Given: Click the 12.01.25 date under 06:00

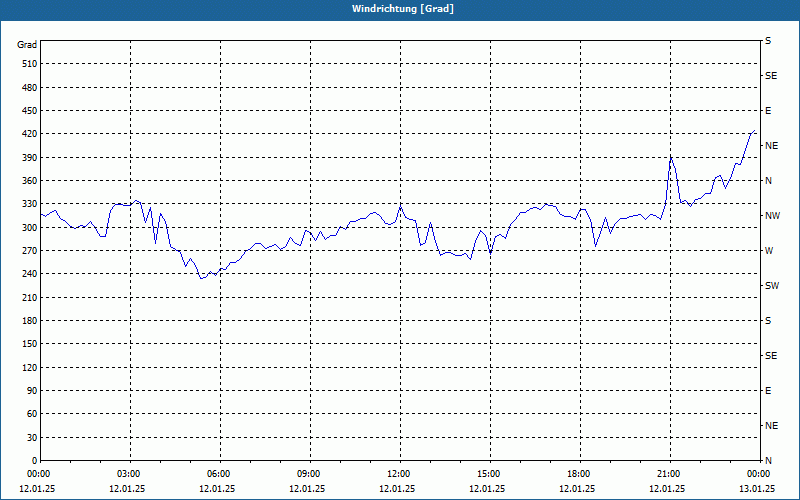Looking at the screenshot, I should pyautogui.click(x=217, y=488).
